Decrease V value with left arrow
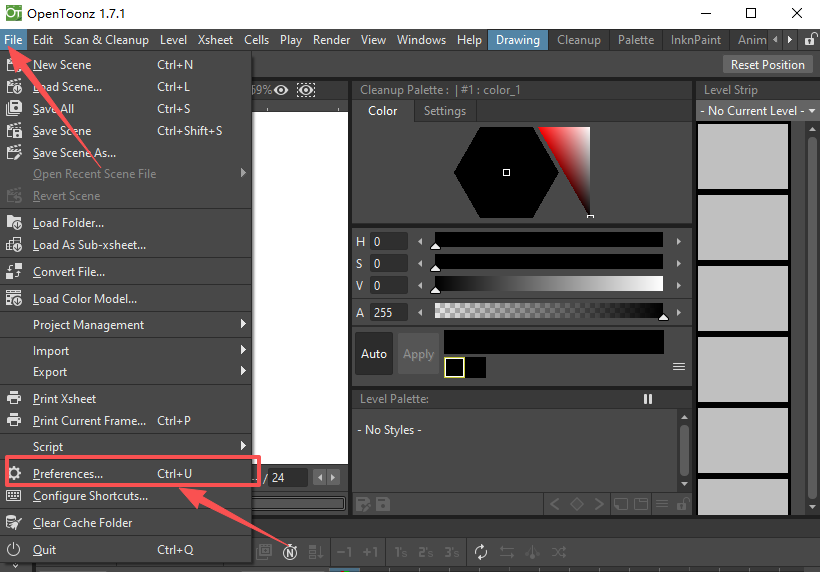Viewport: 820px width, 572px height. pos(420,285)
